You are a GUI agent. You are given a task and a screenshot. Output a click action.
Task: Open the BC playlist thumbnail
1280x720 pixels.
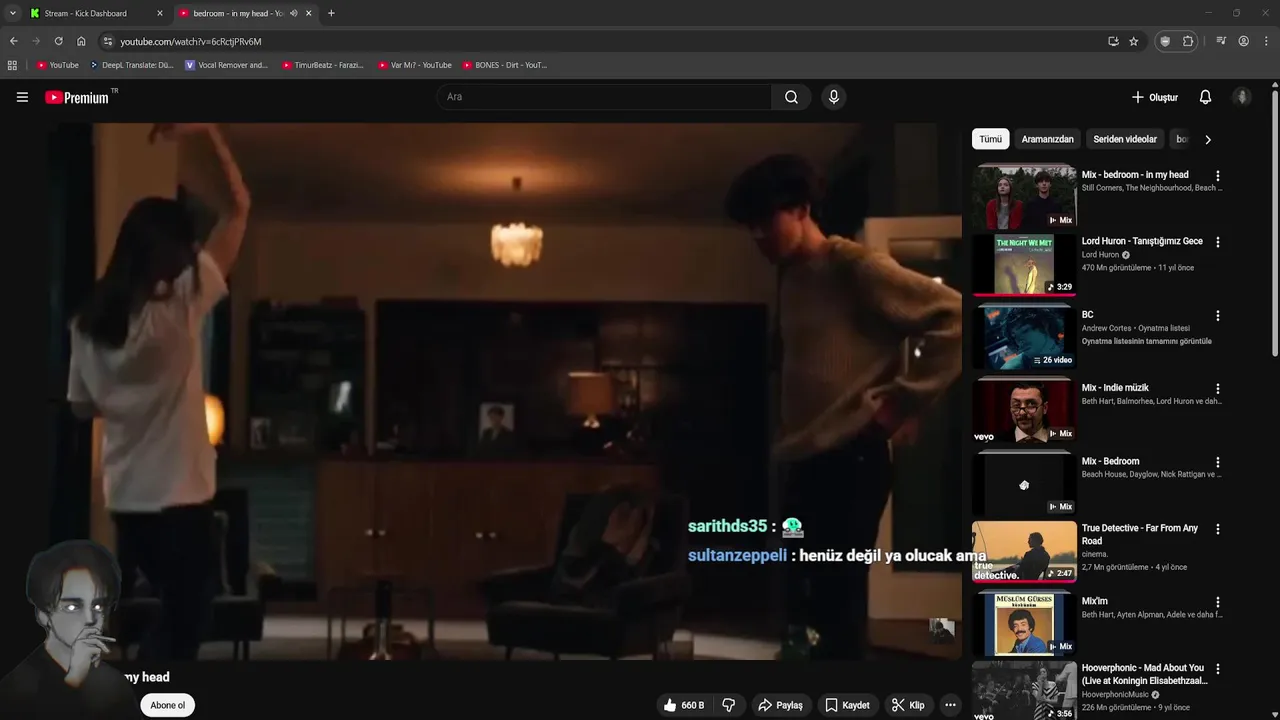point(1024,337)
